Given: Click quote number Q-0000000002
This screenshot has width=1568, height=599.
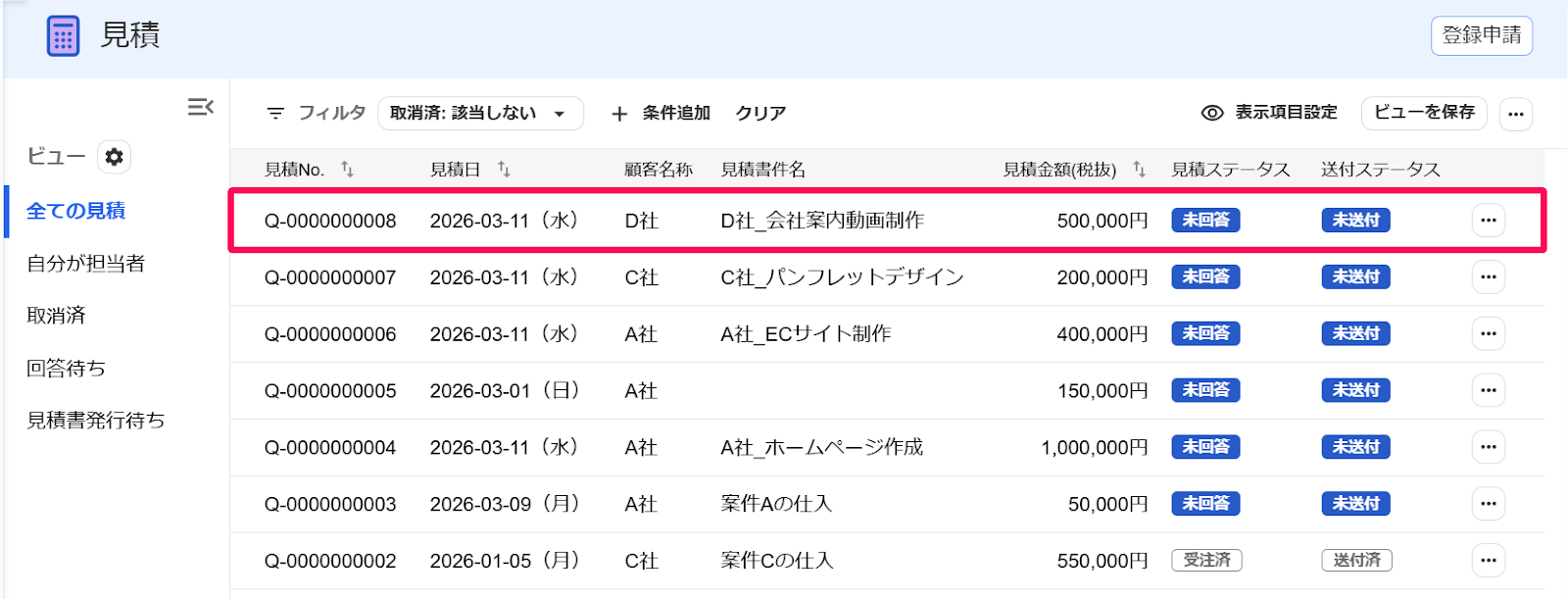Looking at the screenshot, I should point(330,562).
